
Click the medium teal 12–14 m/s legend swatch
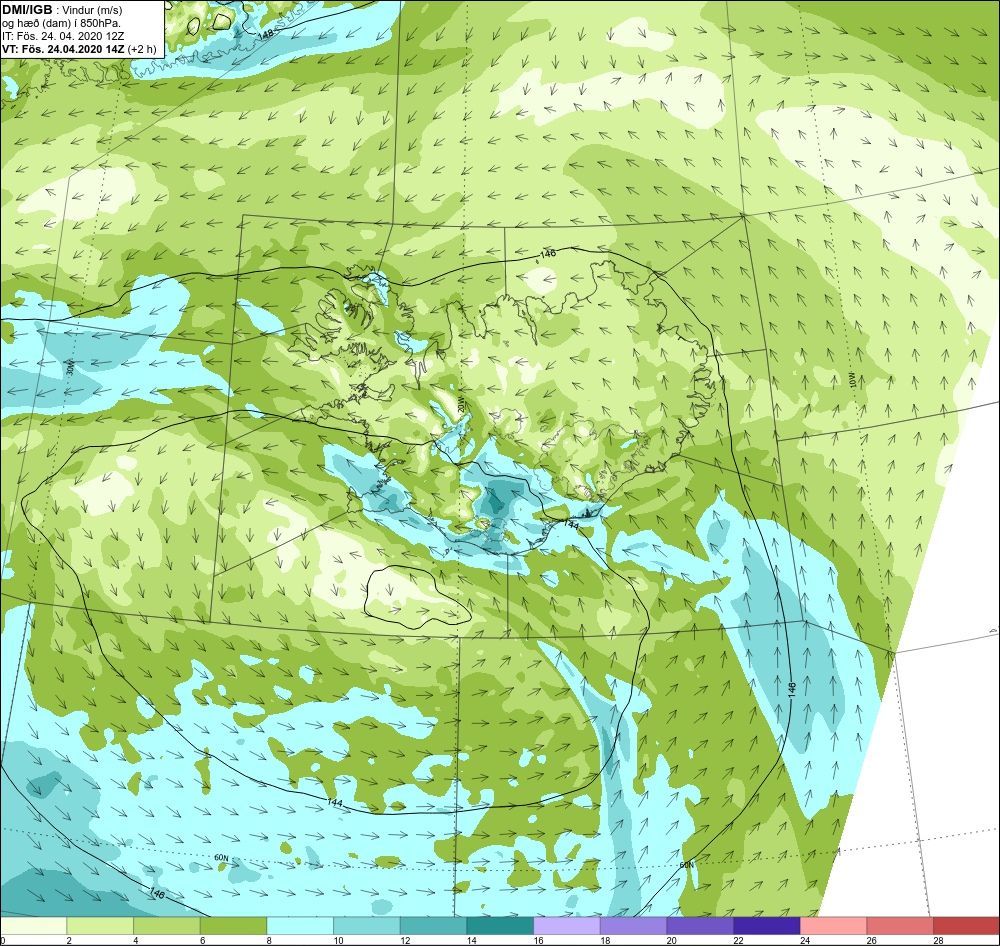click(x=433, y=925)
